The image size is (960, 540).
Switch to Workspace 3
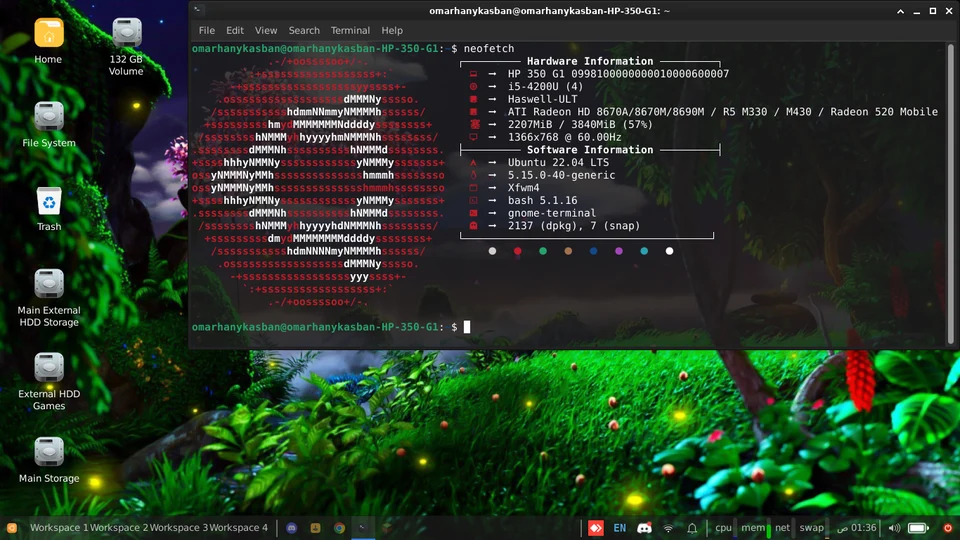(179, 528)
